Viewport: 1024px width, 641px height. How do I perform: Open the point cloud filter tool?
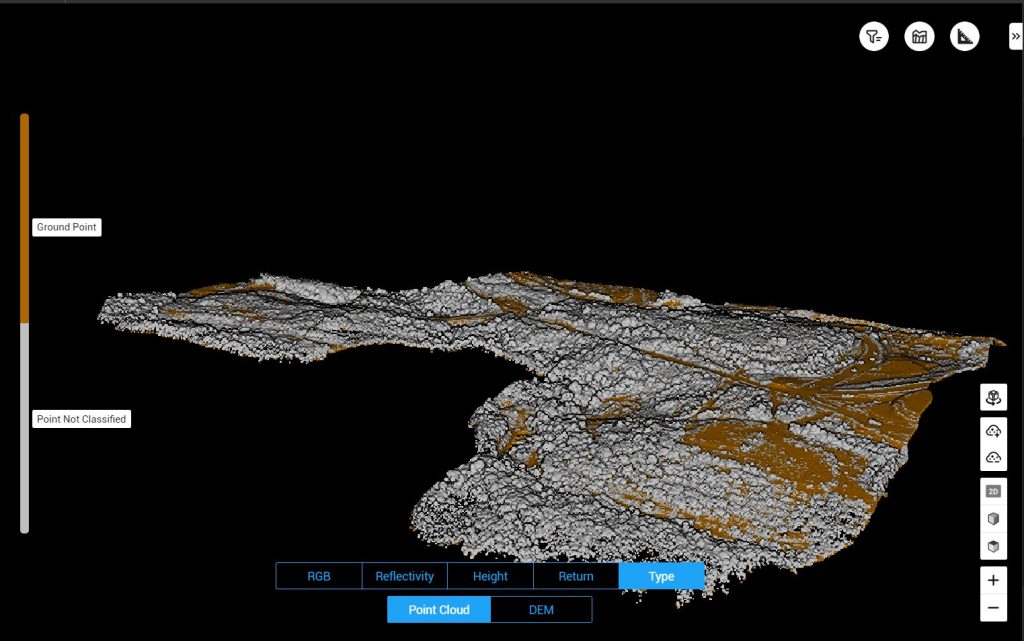point(874,37)
